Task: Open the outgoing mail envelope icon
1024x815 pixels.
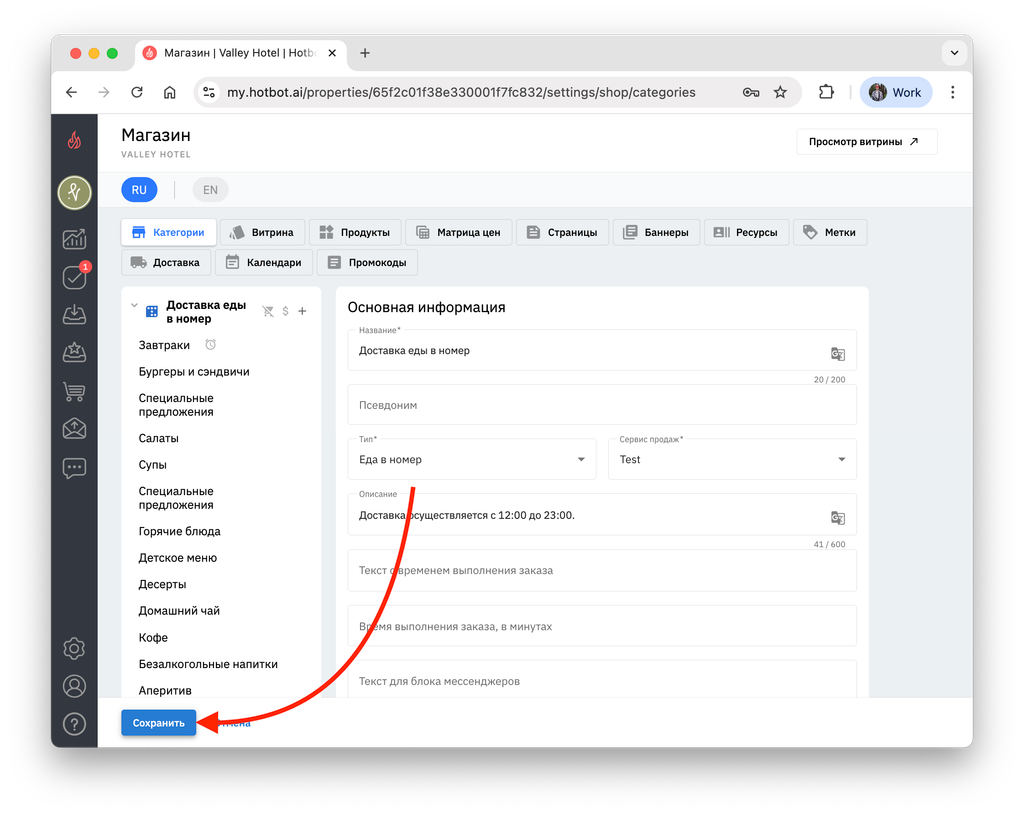Action: point(74,429)
